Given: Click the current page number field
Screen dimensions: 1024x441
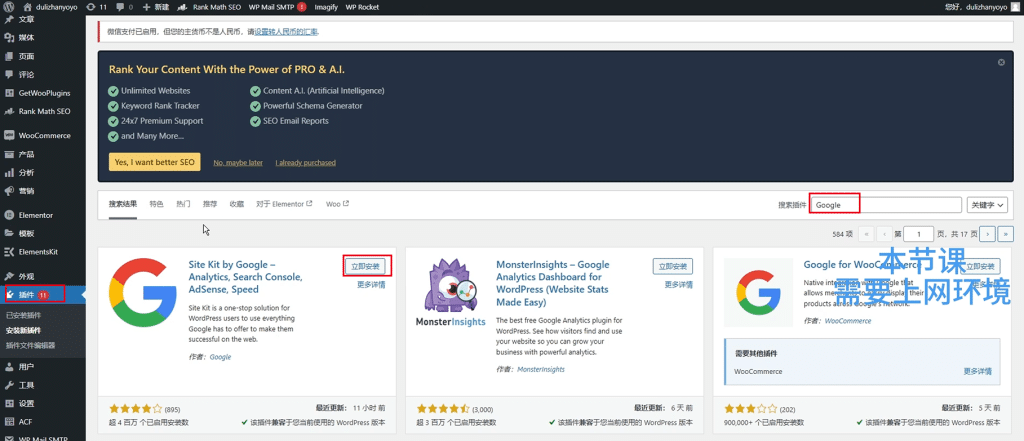Looking at the screenshot, I should [x=919, y=233].
